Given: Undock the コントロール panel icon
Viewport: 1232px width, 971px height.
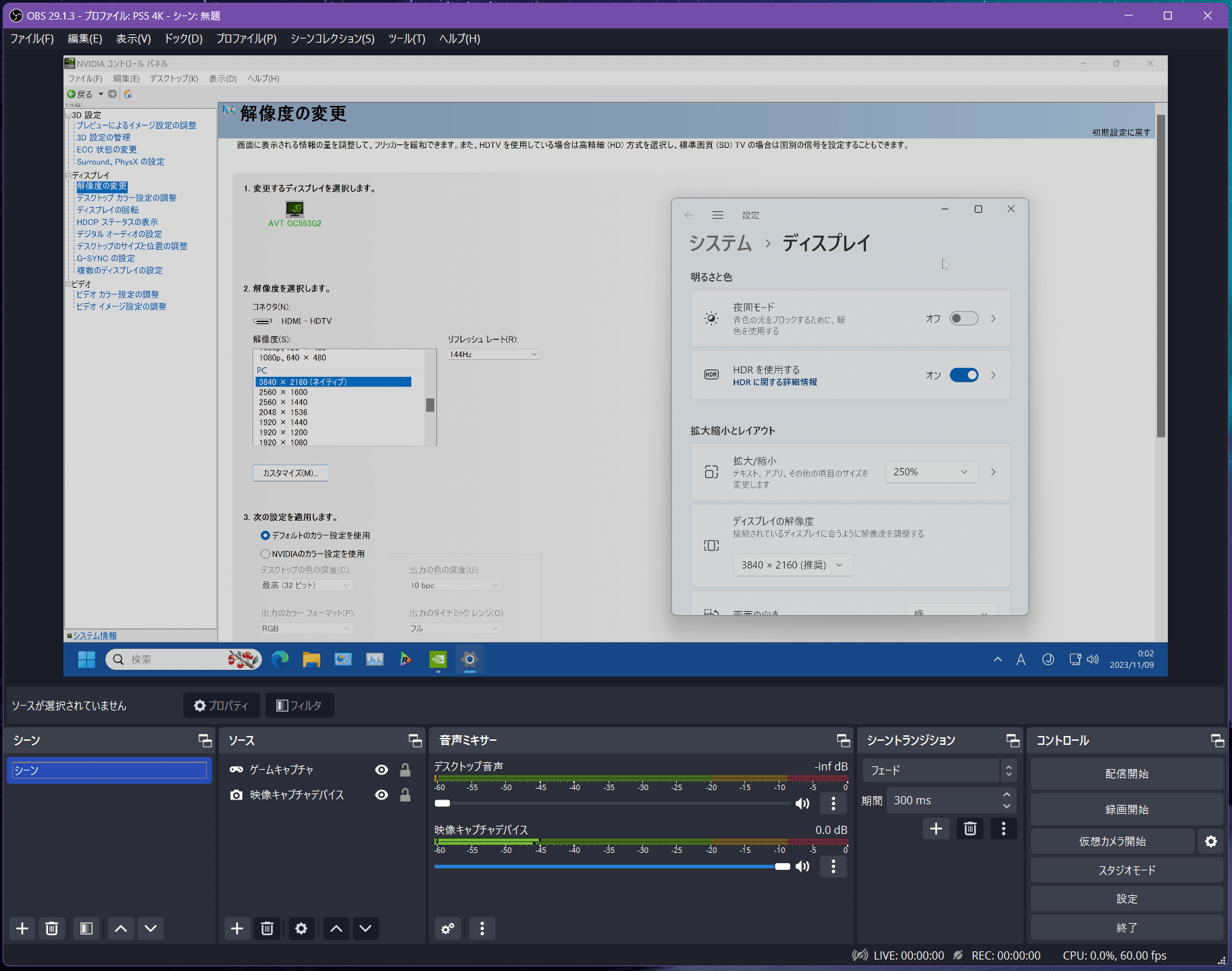Looking at the screenshot, I should click(x=1217, y=741).
